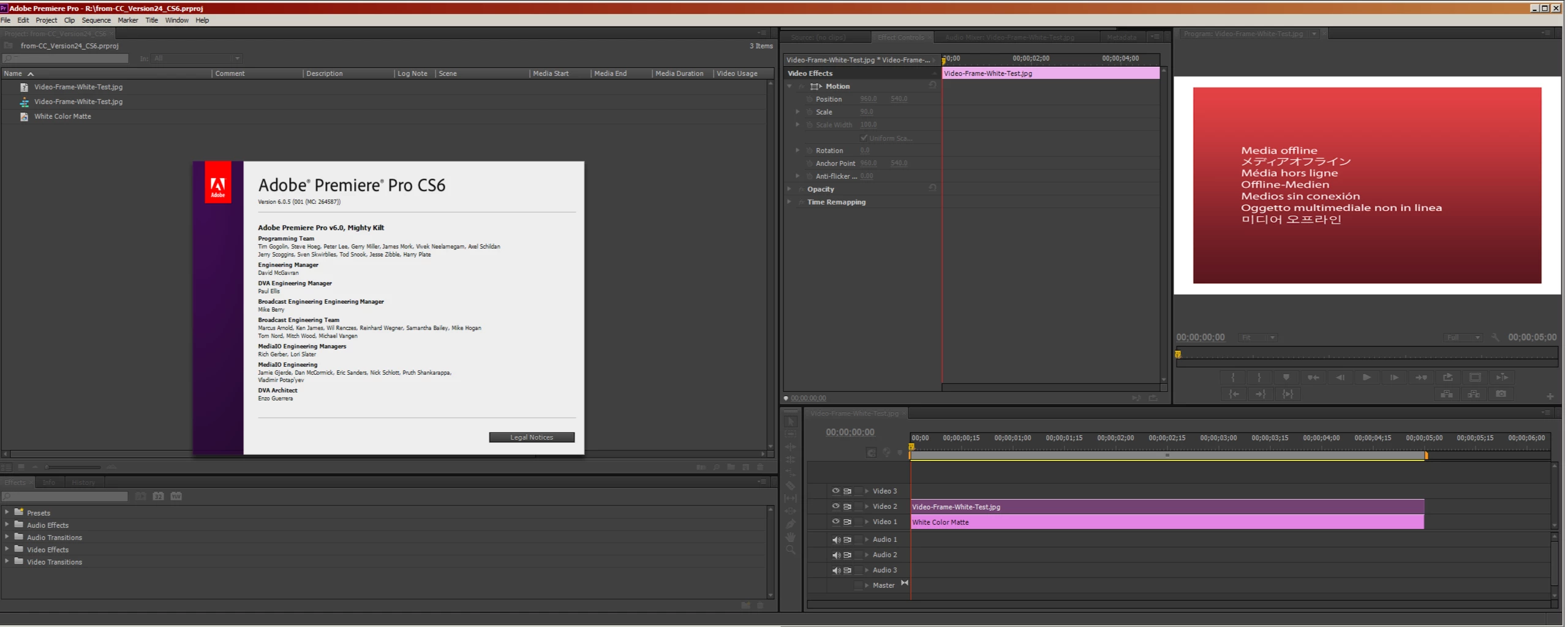Open the Full playback resolution dropdown
Screen dimensions: 1568x627
[x=1463, y=337]
